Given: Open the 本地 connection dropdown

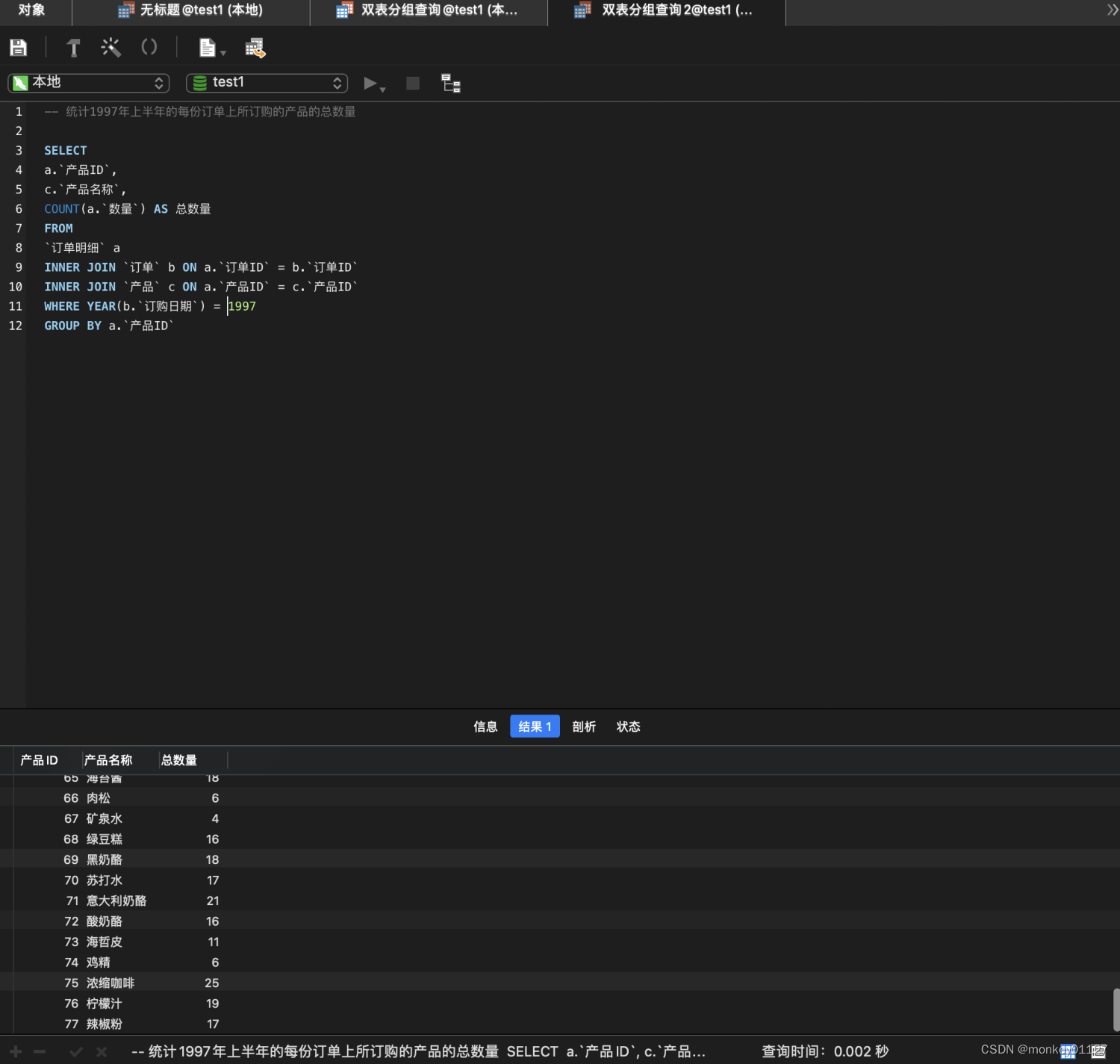Looking at the screenshot, I should coord(89,83).
